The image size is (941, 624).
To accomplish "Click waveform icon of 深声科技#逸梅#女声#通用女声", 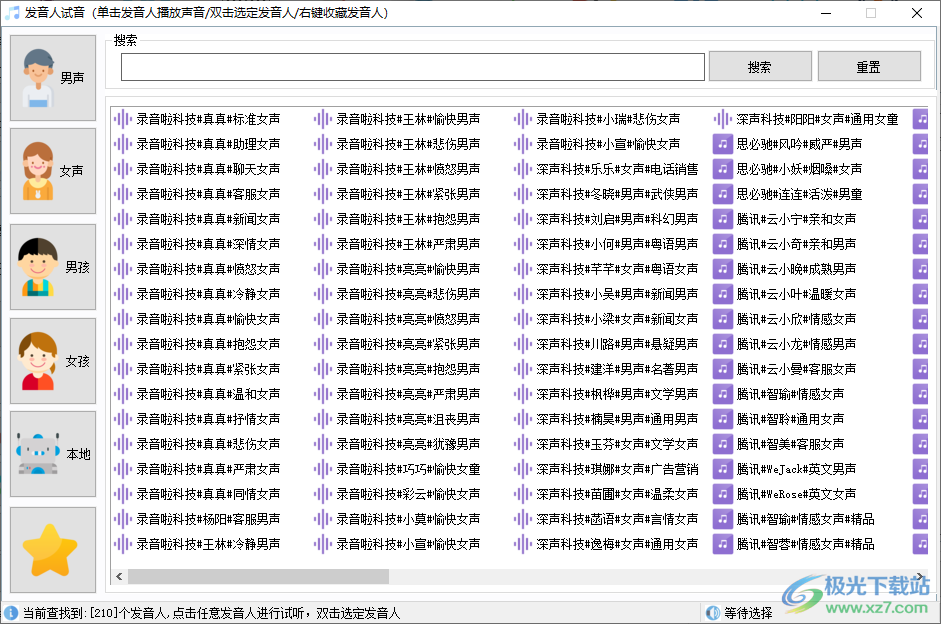I will point(523,544).
